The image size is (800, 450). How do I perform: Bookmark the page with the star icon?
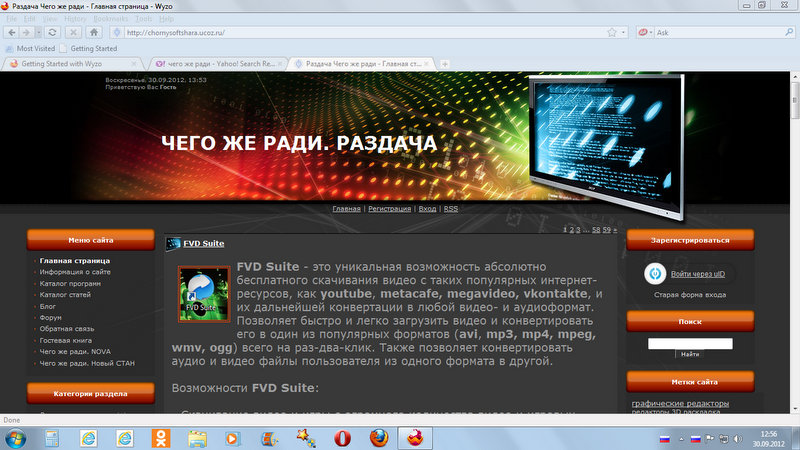(612, 32)
